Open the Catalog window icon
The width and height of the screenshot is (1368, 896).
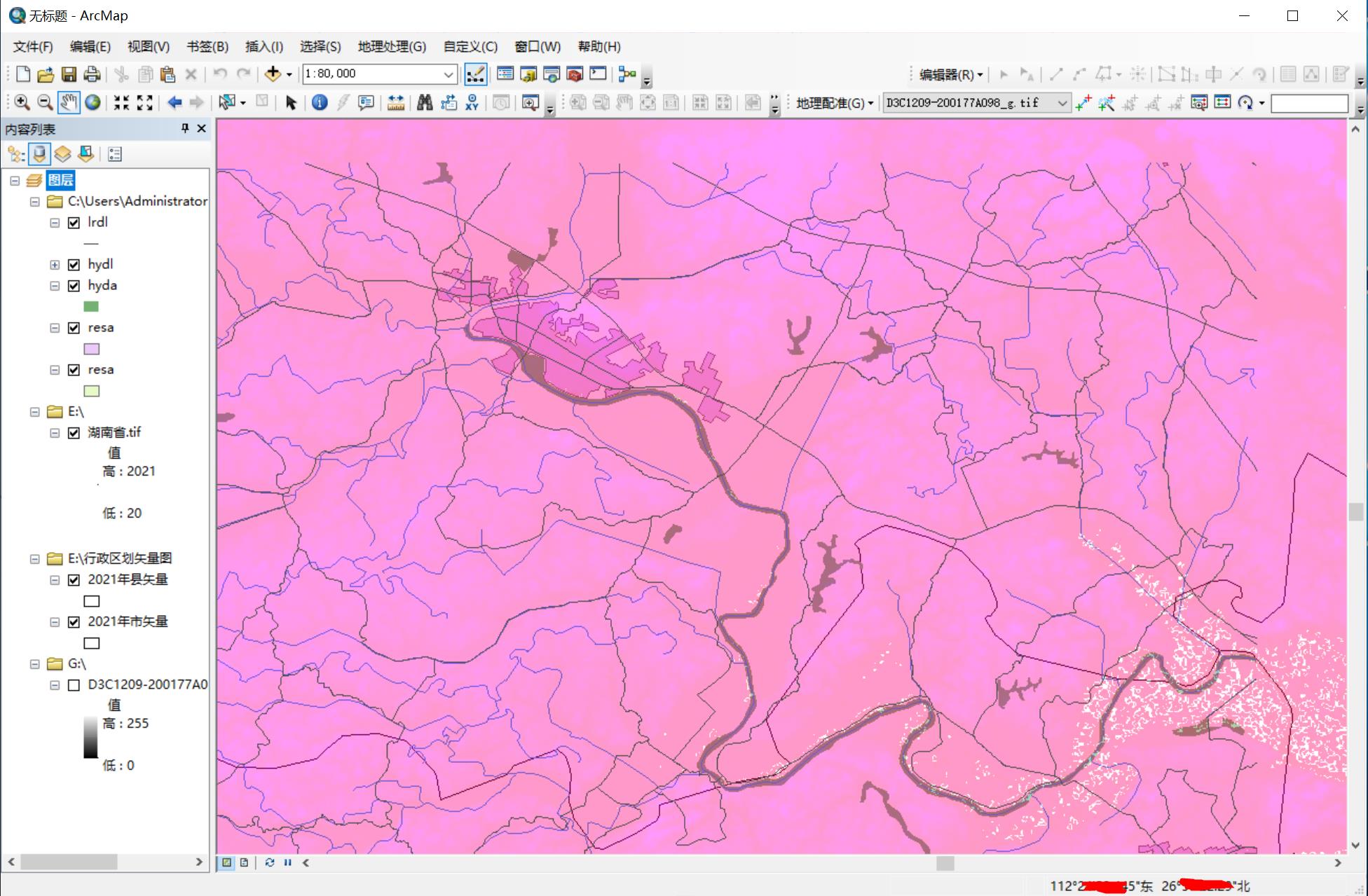pyautogui.click(x=528, y=74)
